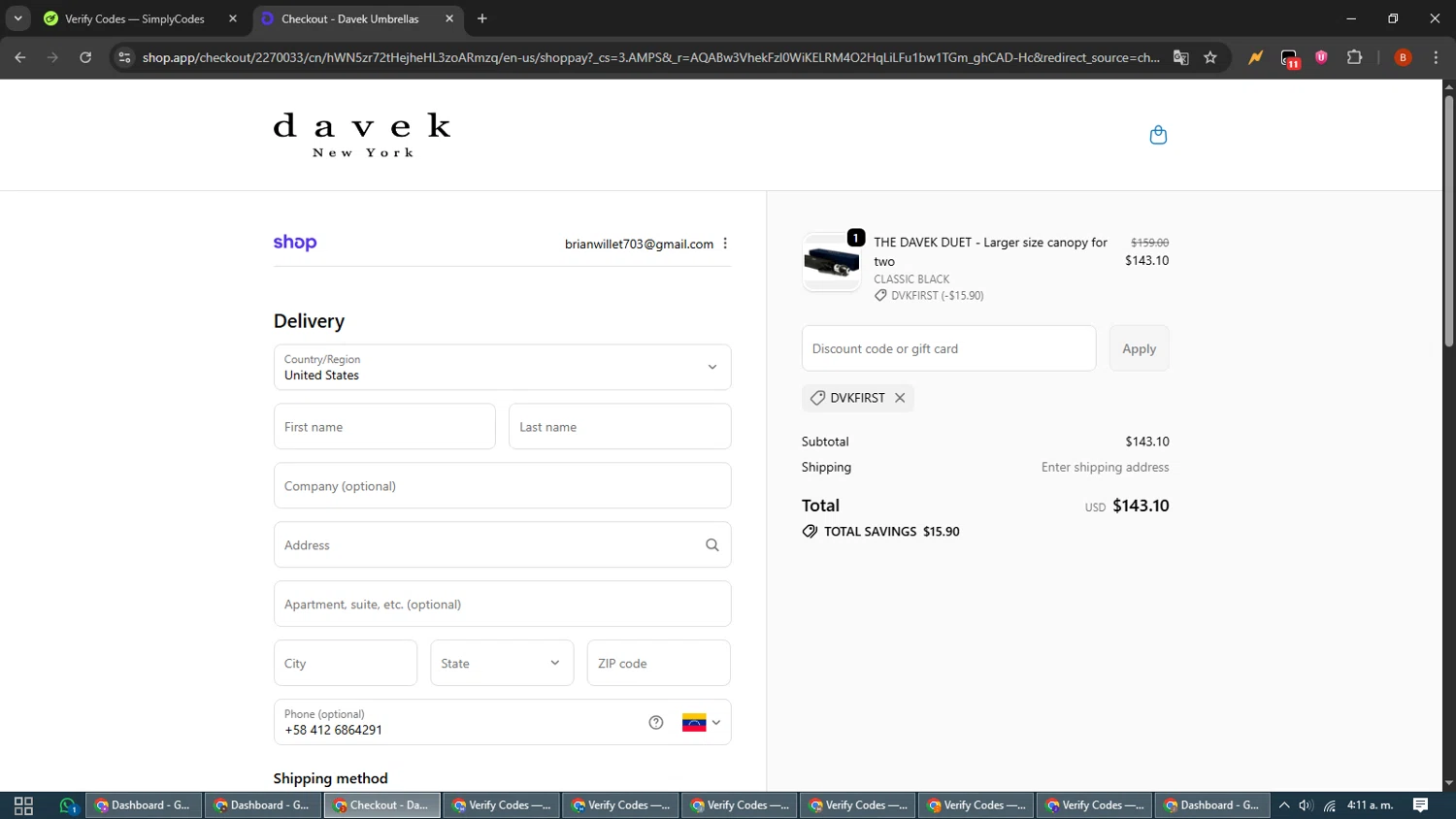Close the Checkout - Davek Umbrellas tab
This screenshot has width=1456, height=819.
point(449,18)
